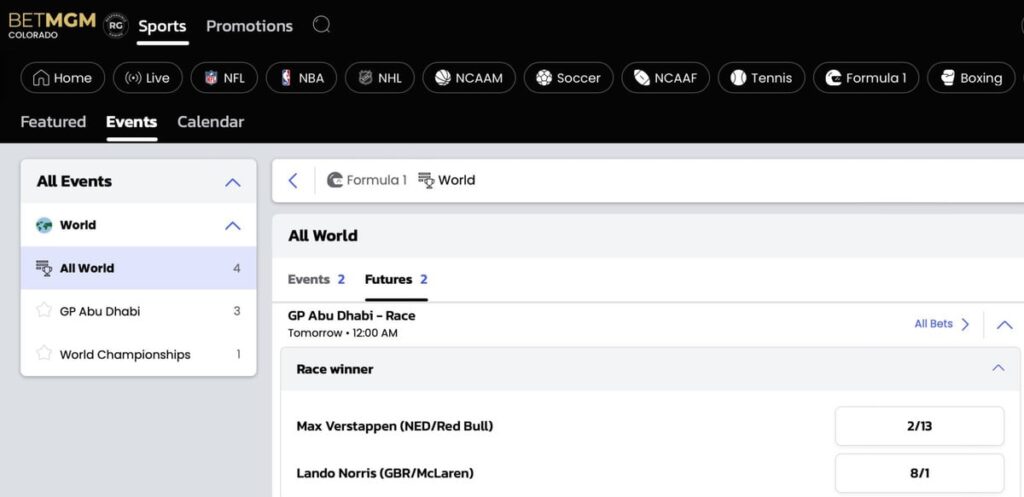Click the trophy icon beside All World

(x=44, y=268)
